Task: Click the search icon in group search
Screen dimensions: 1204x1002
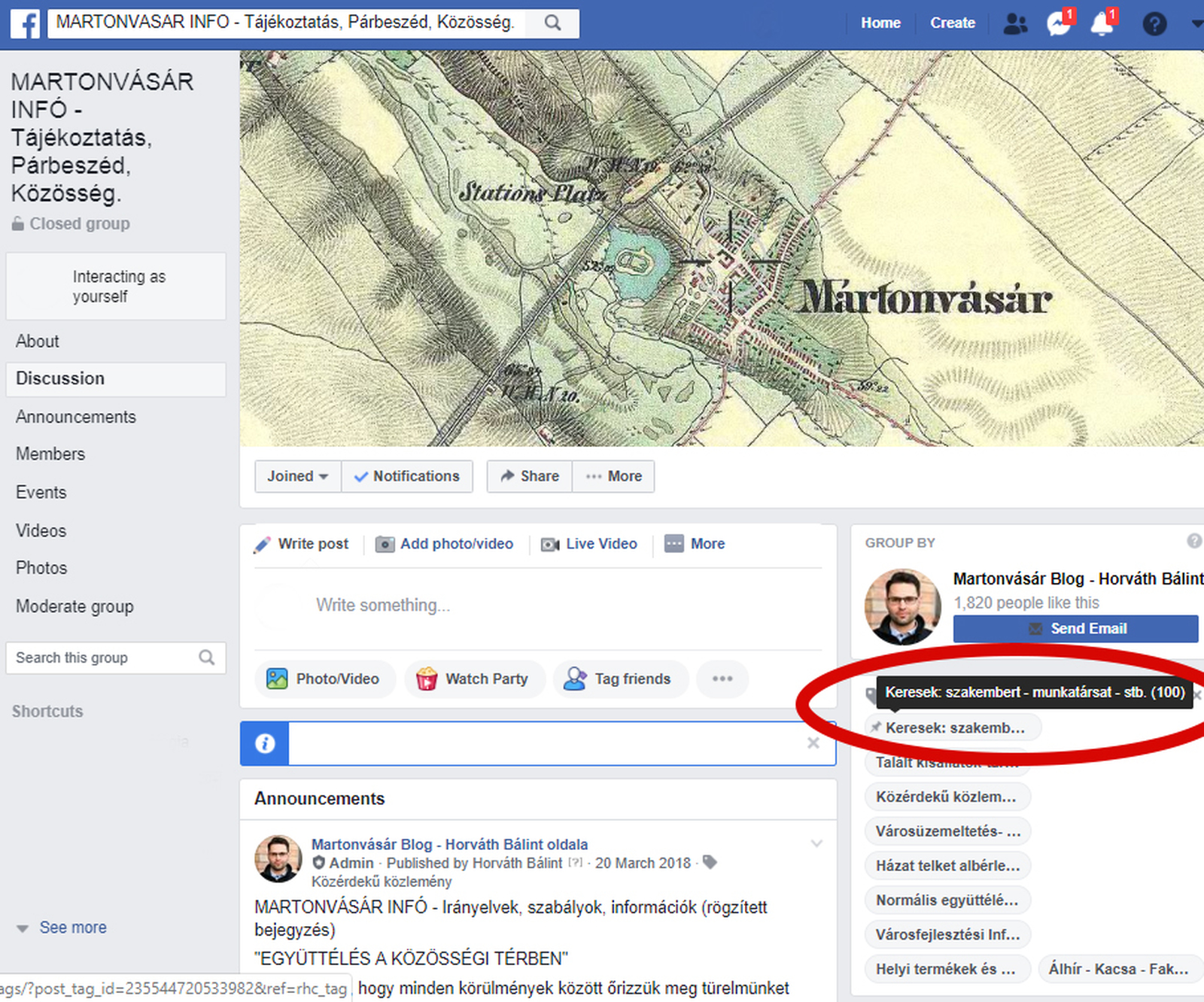Action: click(207, 657)
